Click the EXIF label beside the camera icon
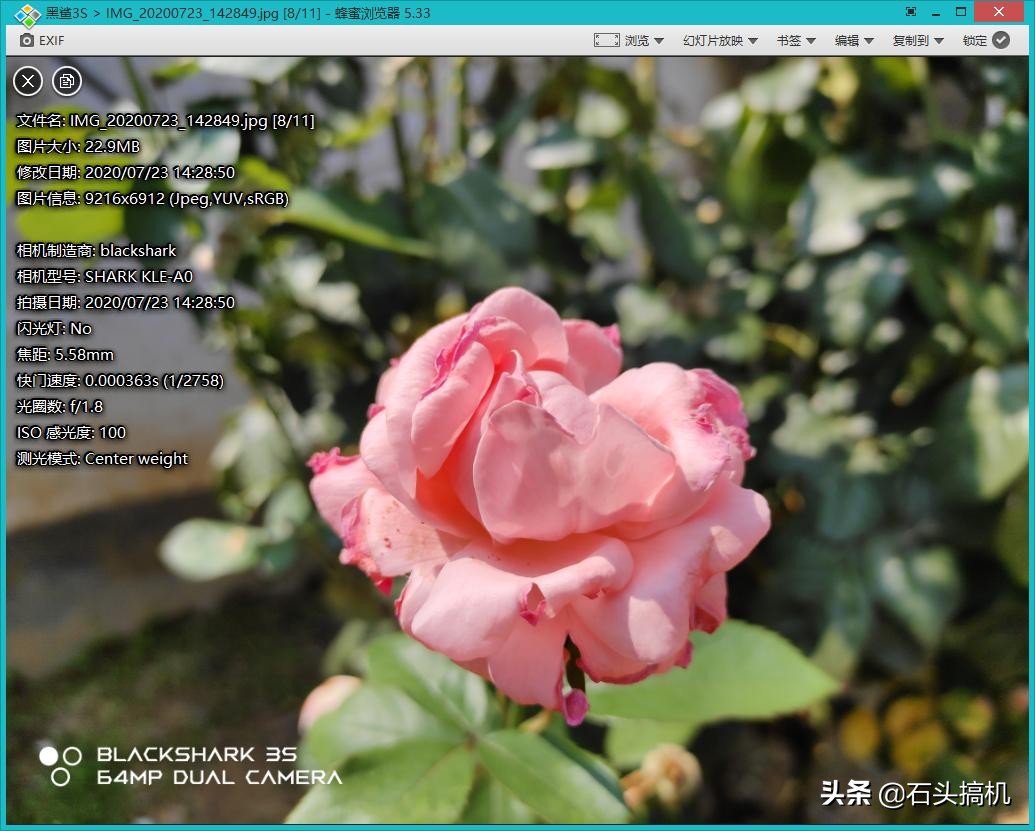 [50, 41]
